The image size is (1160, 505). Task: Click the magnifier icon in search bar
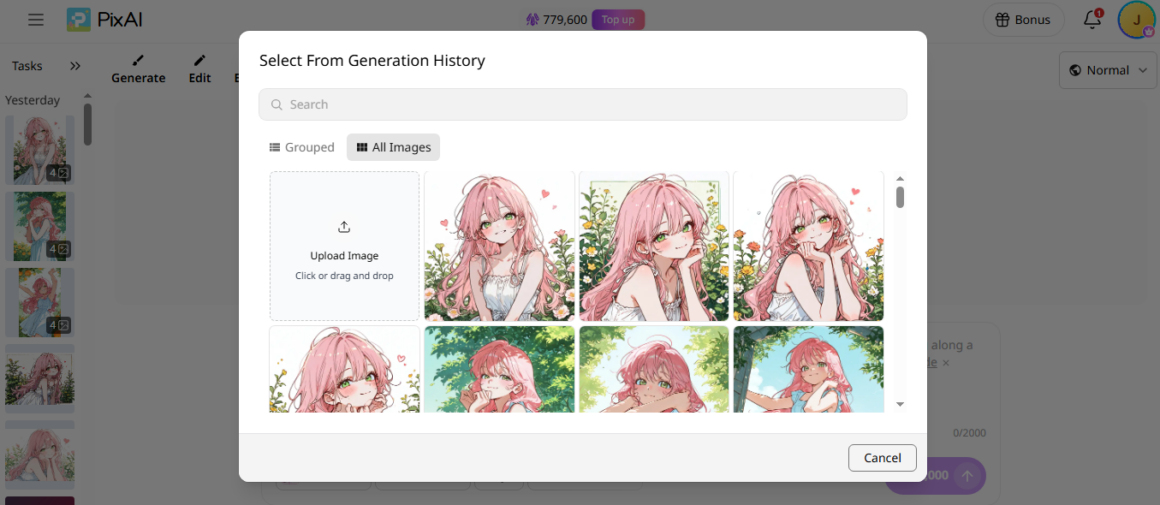[277, 105]
